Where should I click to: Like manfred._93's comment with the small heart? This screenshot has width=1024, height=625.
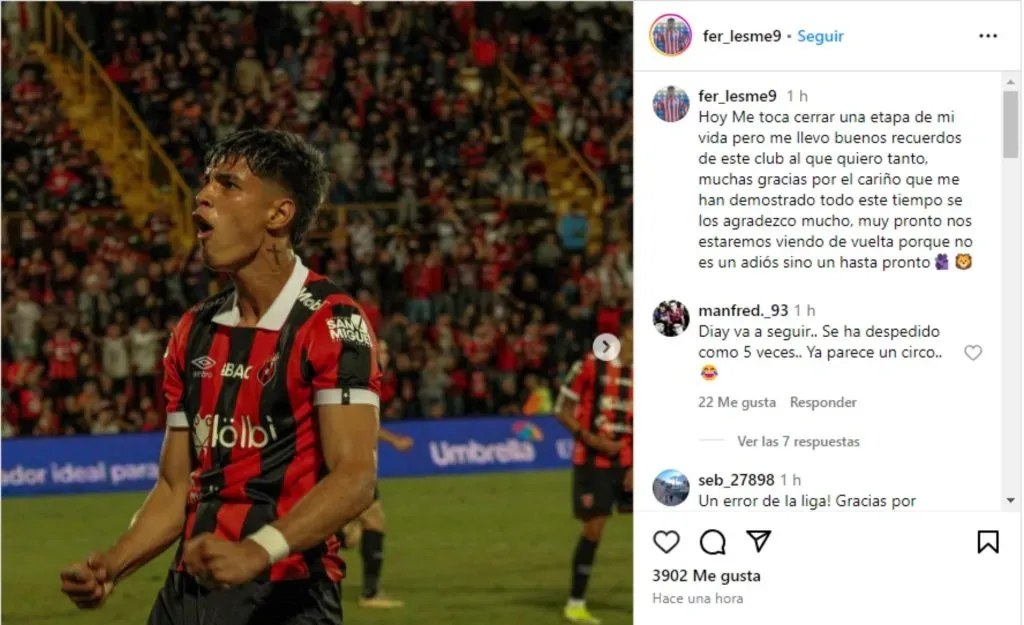pos(973,353)
